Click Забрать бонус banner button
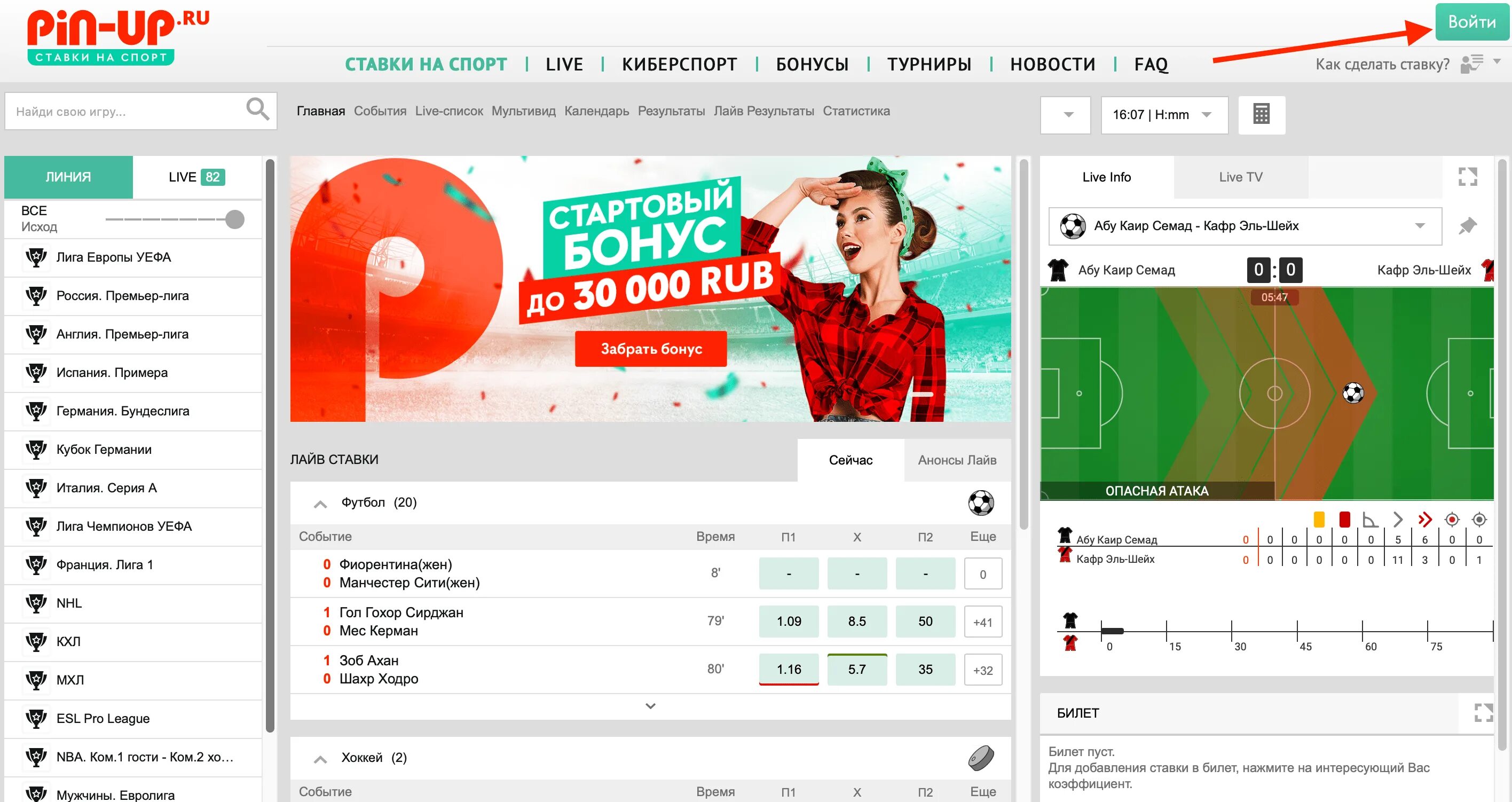 pyautogui.click(x=651, y=349)
